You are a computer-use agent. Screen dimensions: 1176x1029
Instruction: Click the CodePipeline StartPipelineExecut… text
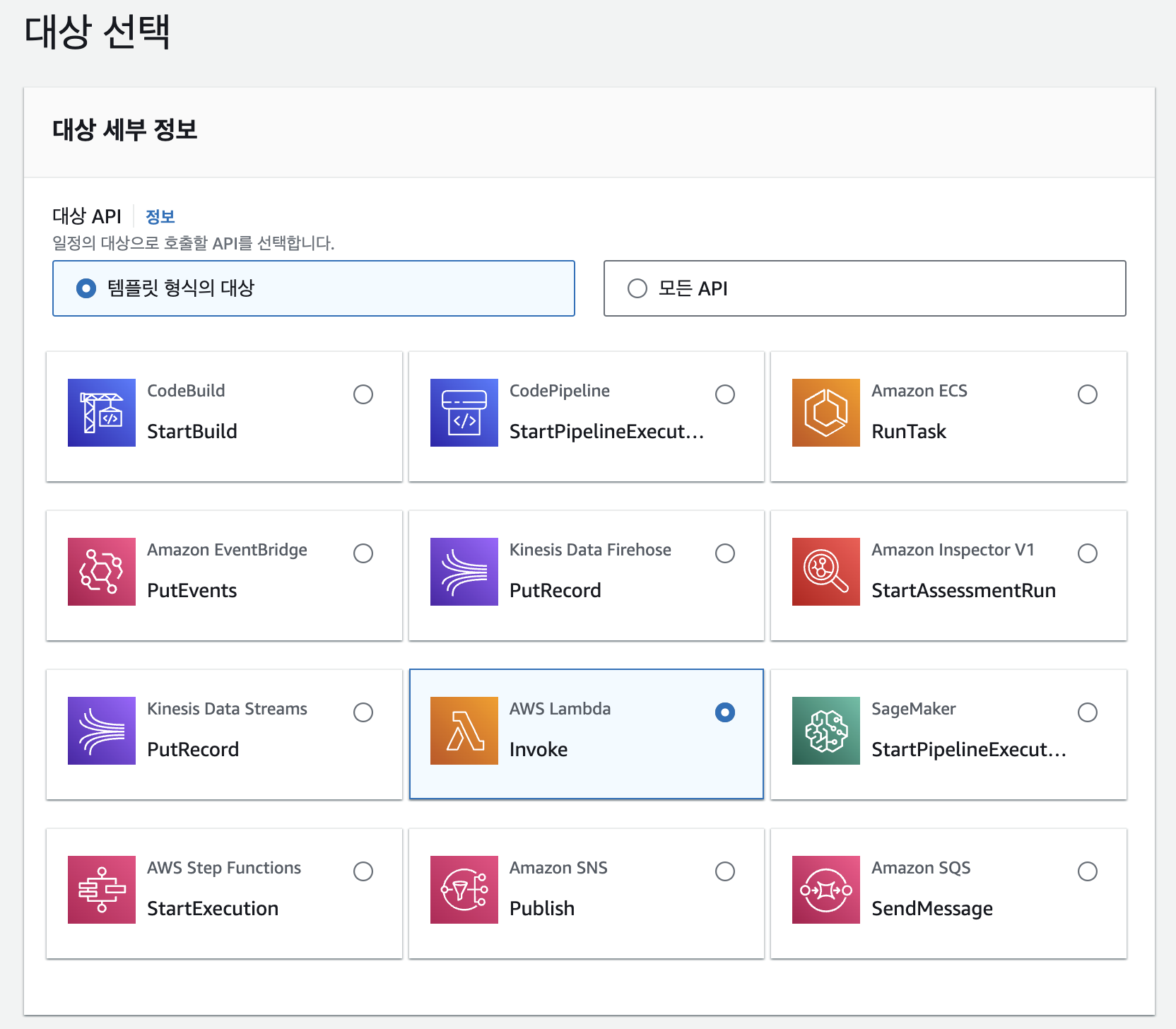point(607,431)
